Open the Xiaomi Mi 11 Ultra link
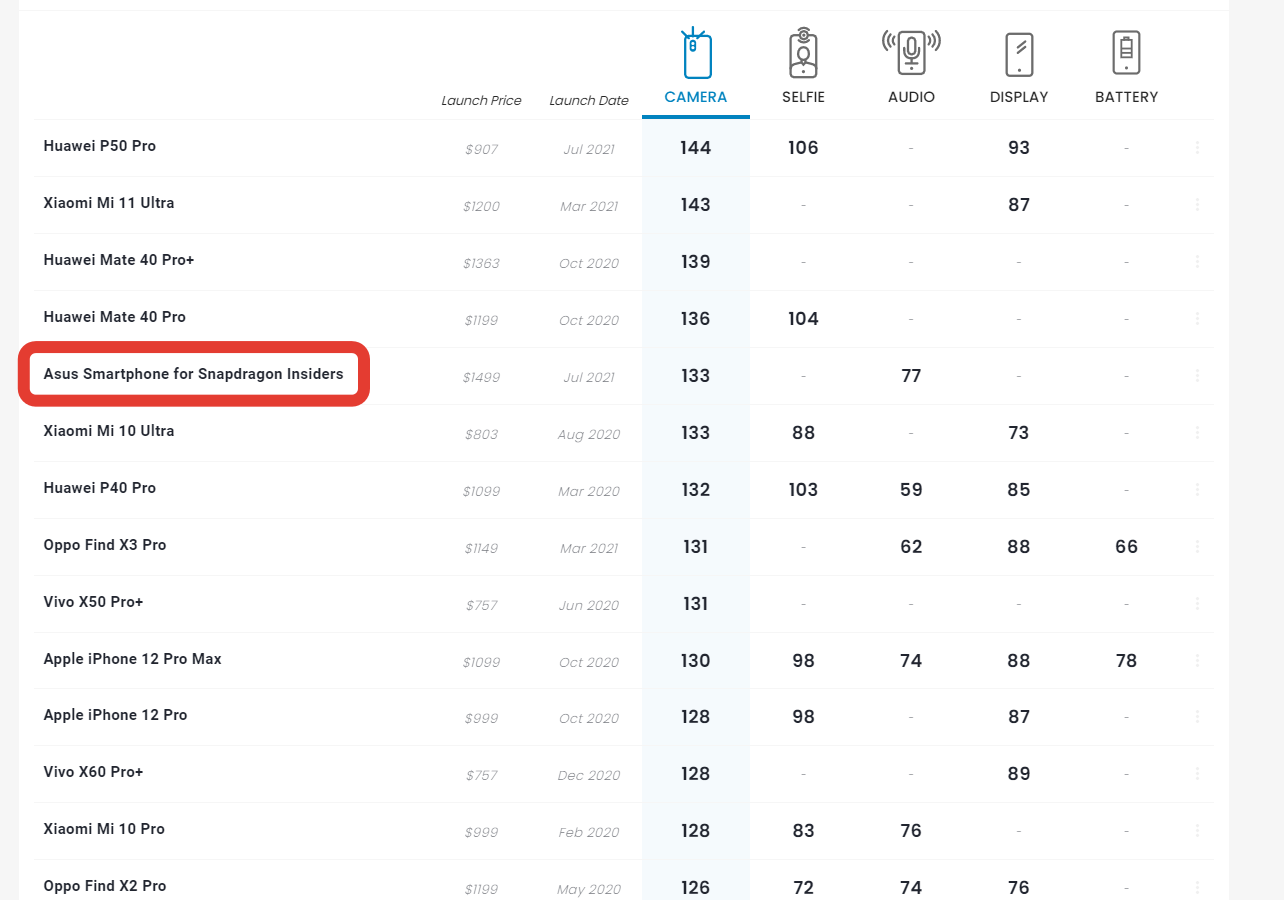Screen dimensions: 1284x900 coord(109,203)
